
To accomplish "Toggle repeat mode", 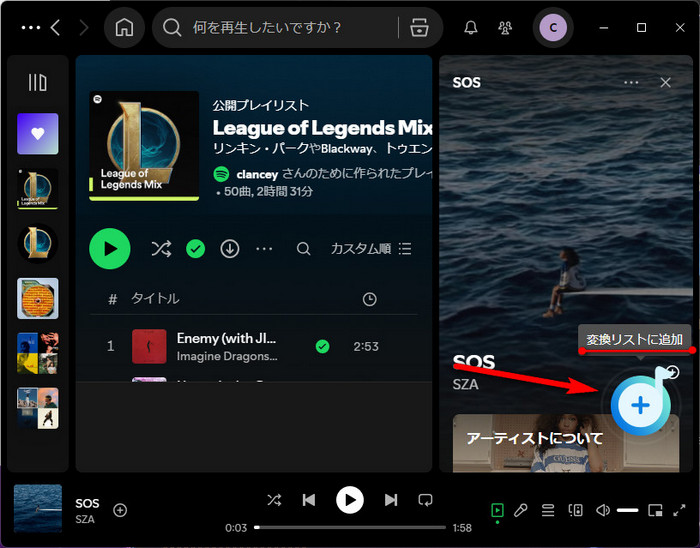I will point(425,500).
